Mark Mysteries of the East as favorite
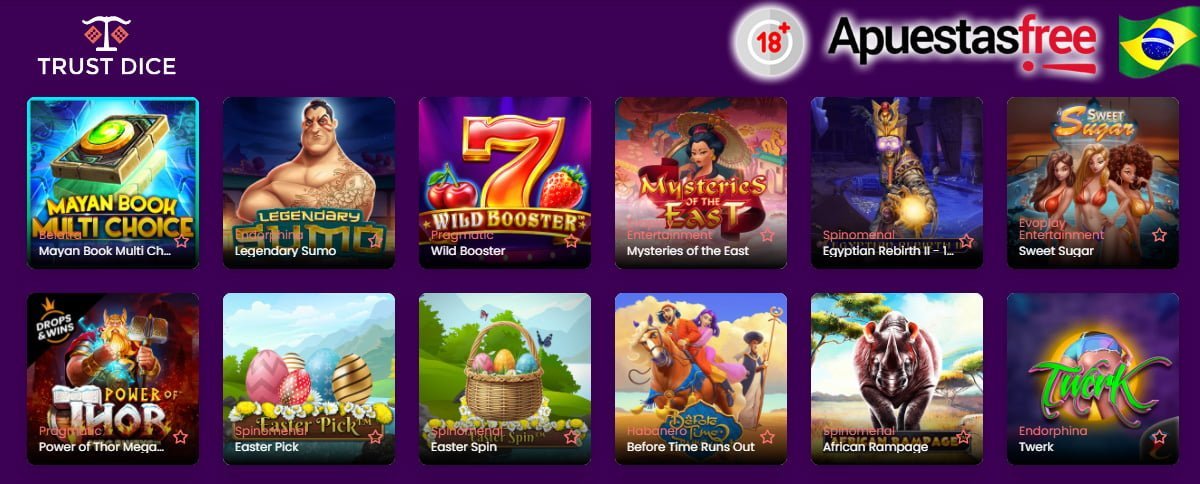Viewport: 1200px width, 484px height. (x=767, y=236)
